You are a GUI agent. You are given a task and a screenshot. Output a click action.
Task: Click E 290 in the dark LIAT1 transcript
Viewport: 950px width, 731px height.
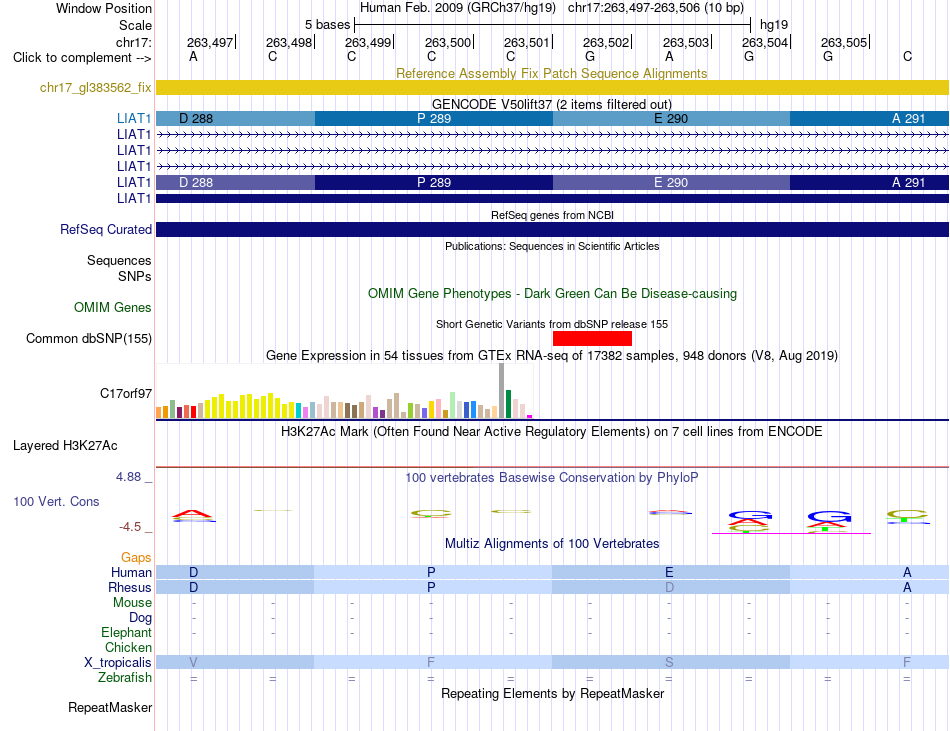pos(671,182)
